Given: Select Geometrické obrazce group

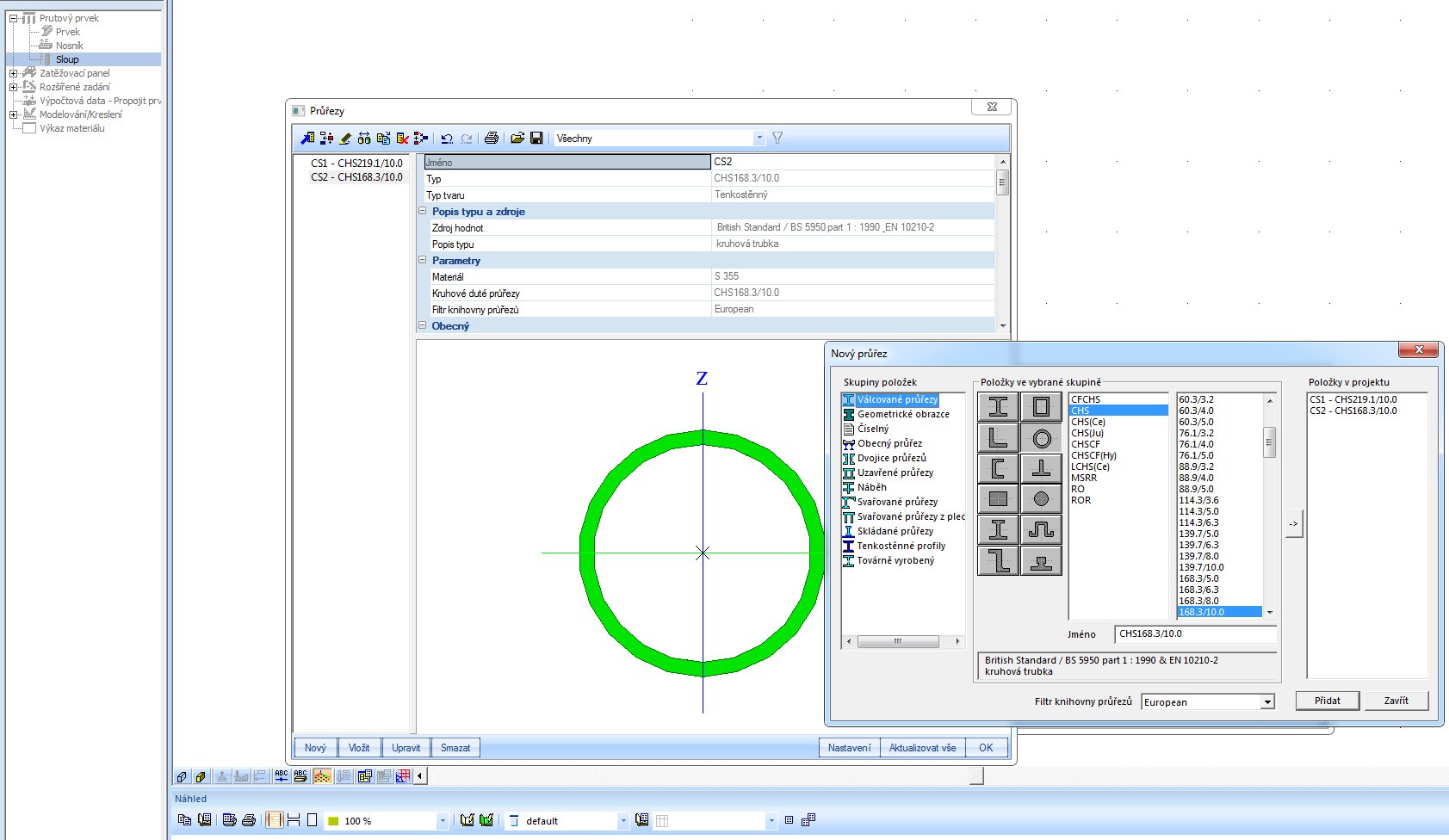Looking at the screenshot, I should click(903, 414).
